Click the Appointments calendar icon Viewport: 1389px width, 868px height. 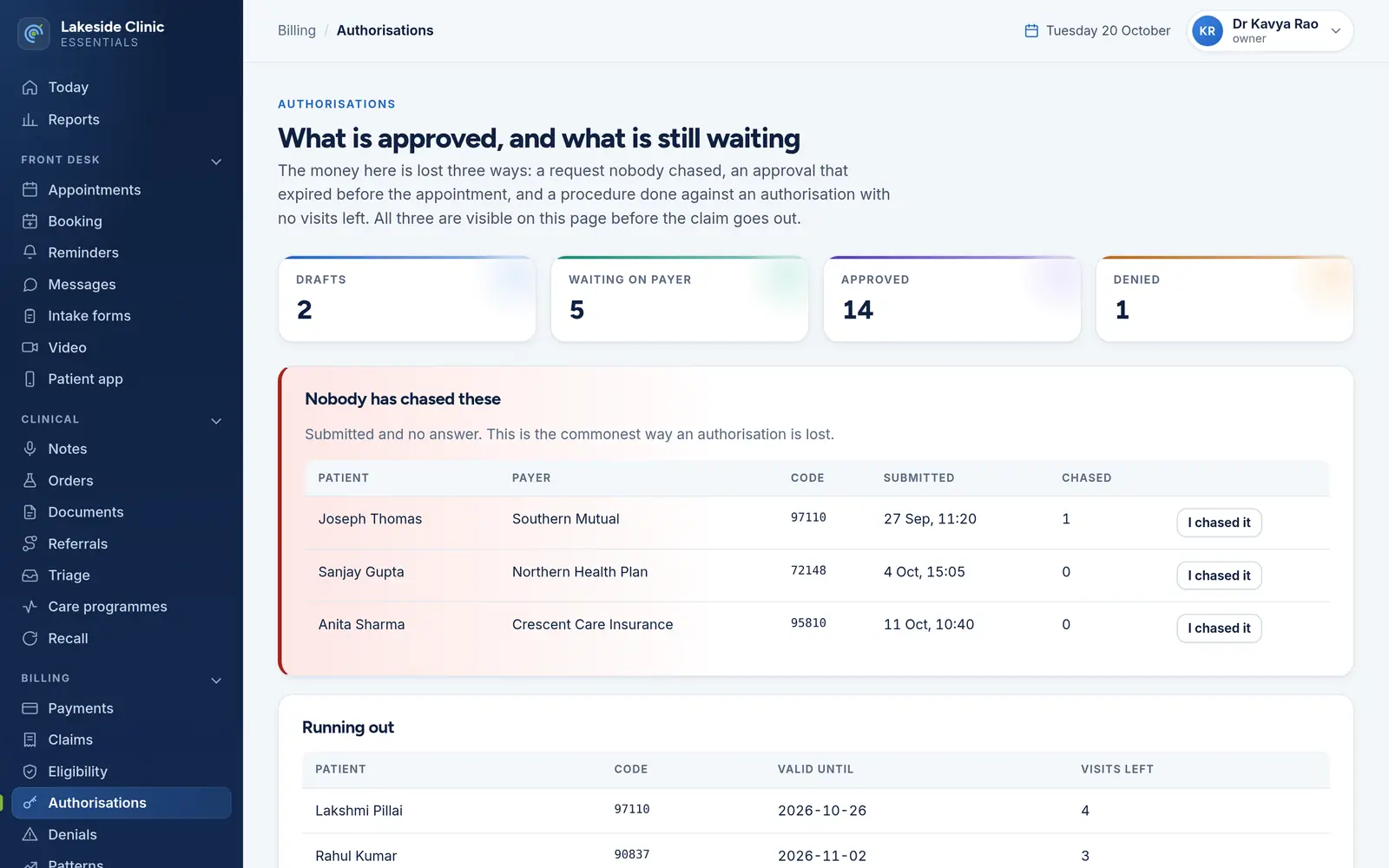point(30,190)
